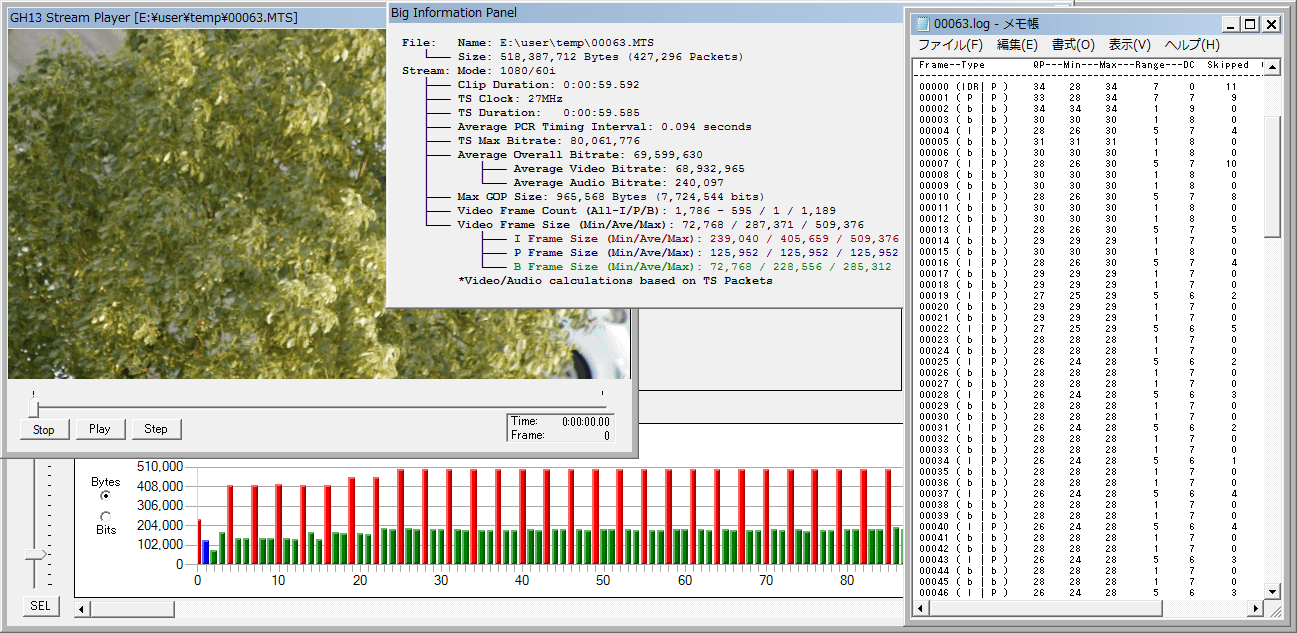1297x633 pixels.
Task: Click Notepad's scroll left arrow
Action: [x=921, y=609]
